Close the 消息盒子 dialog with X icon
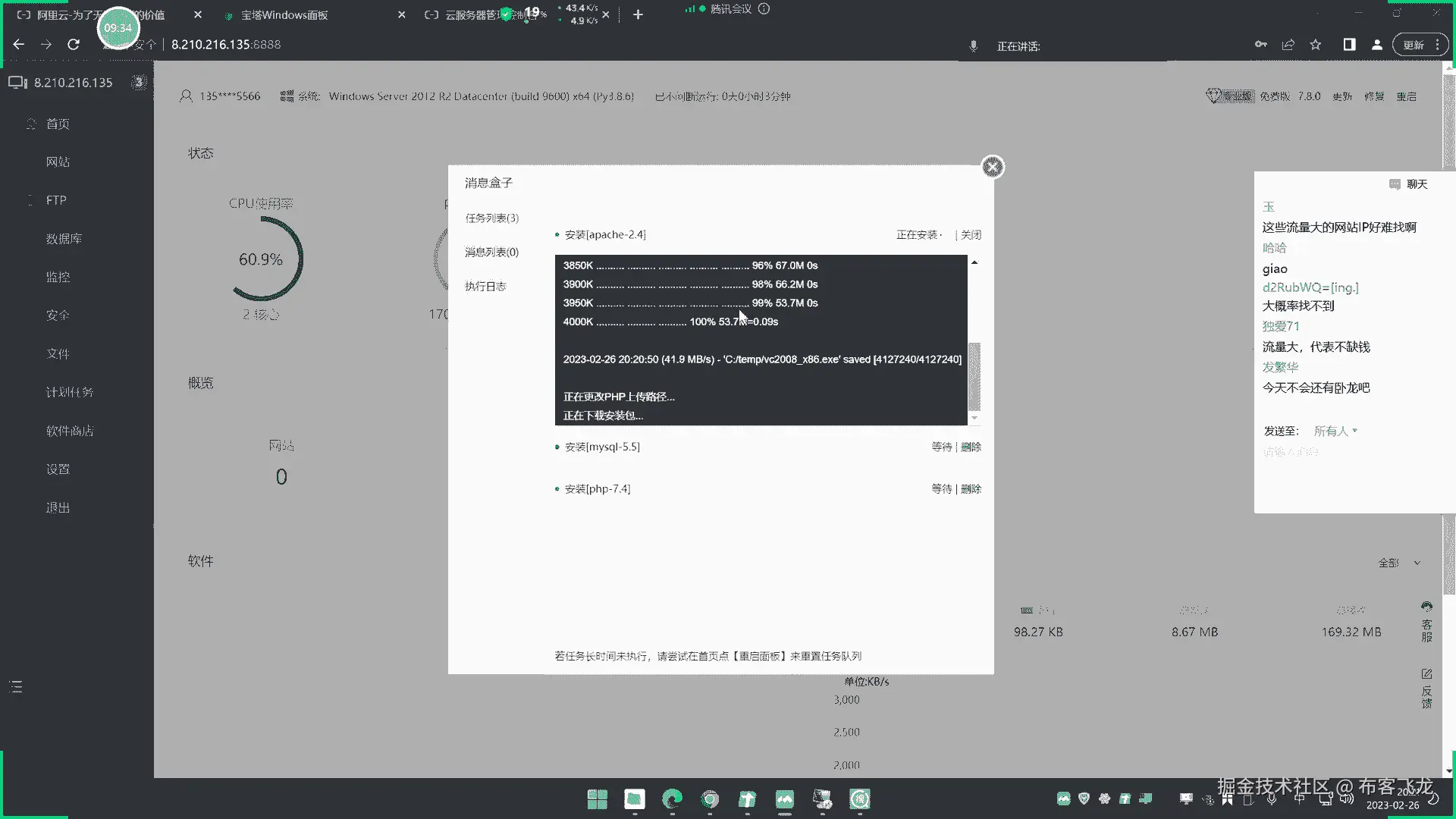The height and width of the screenshot is (819, 1456). pos(992,167)
